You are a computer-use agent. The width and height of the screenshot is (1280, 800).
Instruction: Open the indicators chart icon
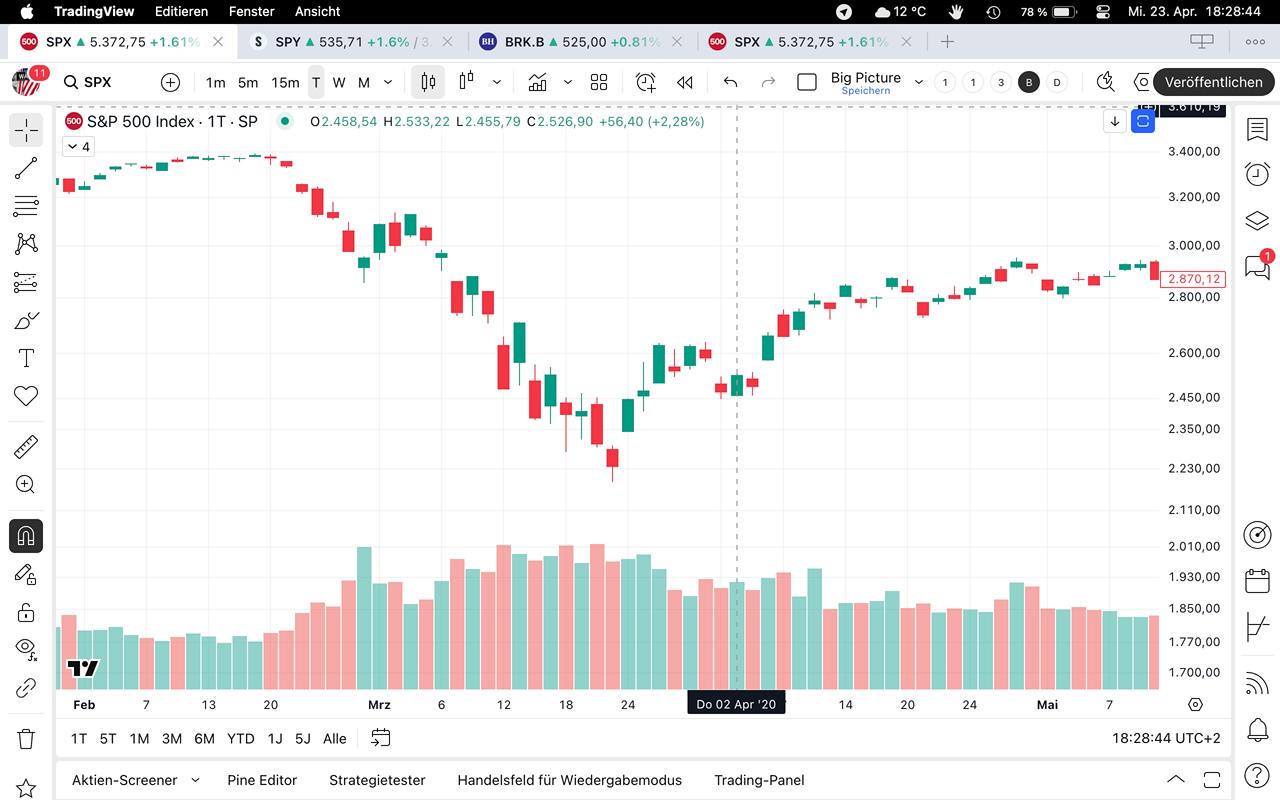pos(538,82)
